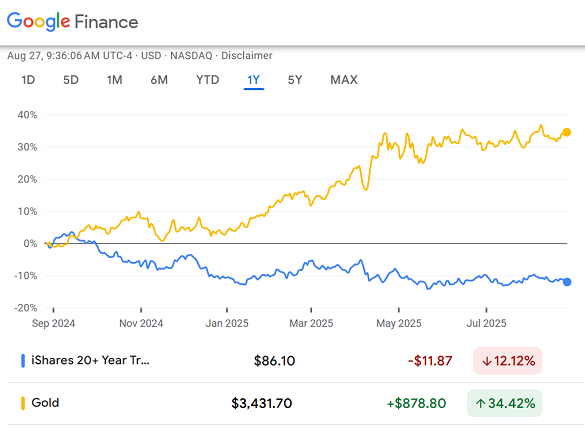Viewport: 585px width, 428px height.
Task: Click the $86.10 price value
Action: pyautogui.click(x=275, y=361)
